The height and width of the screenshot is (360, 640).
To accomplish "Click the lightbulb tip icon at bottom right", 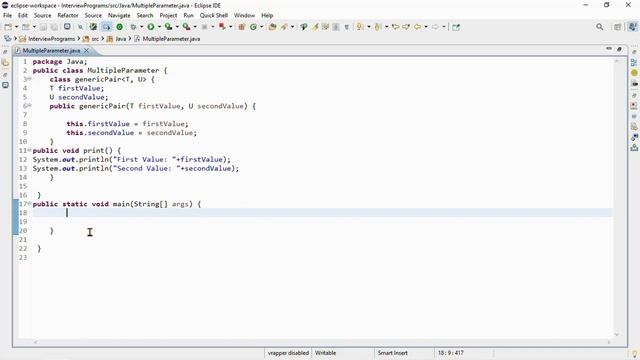I will 634,354.
